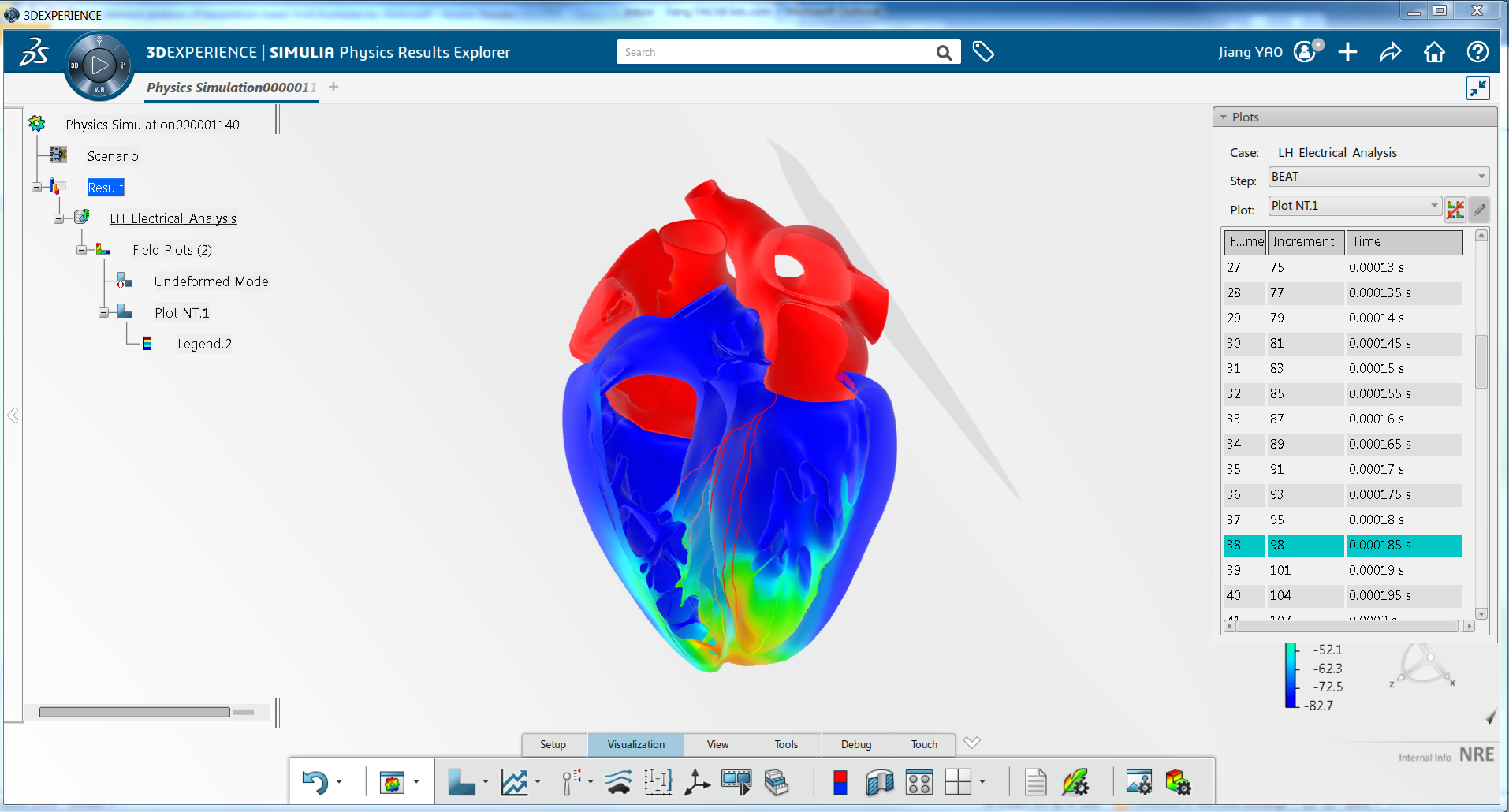This screenshot has width=1509, height=812.
Task: Open the report document icon
Action: [x=1035, y=782]
